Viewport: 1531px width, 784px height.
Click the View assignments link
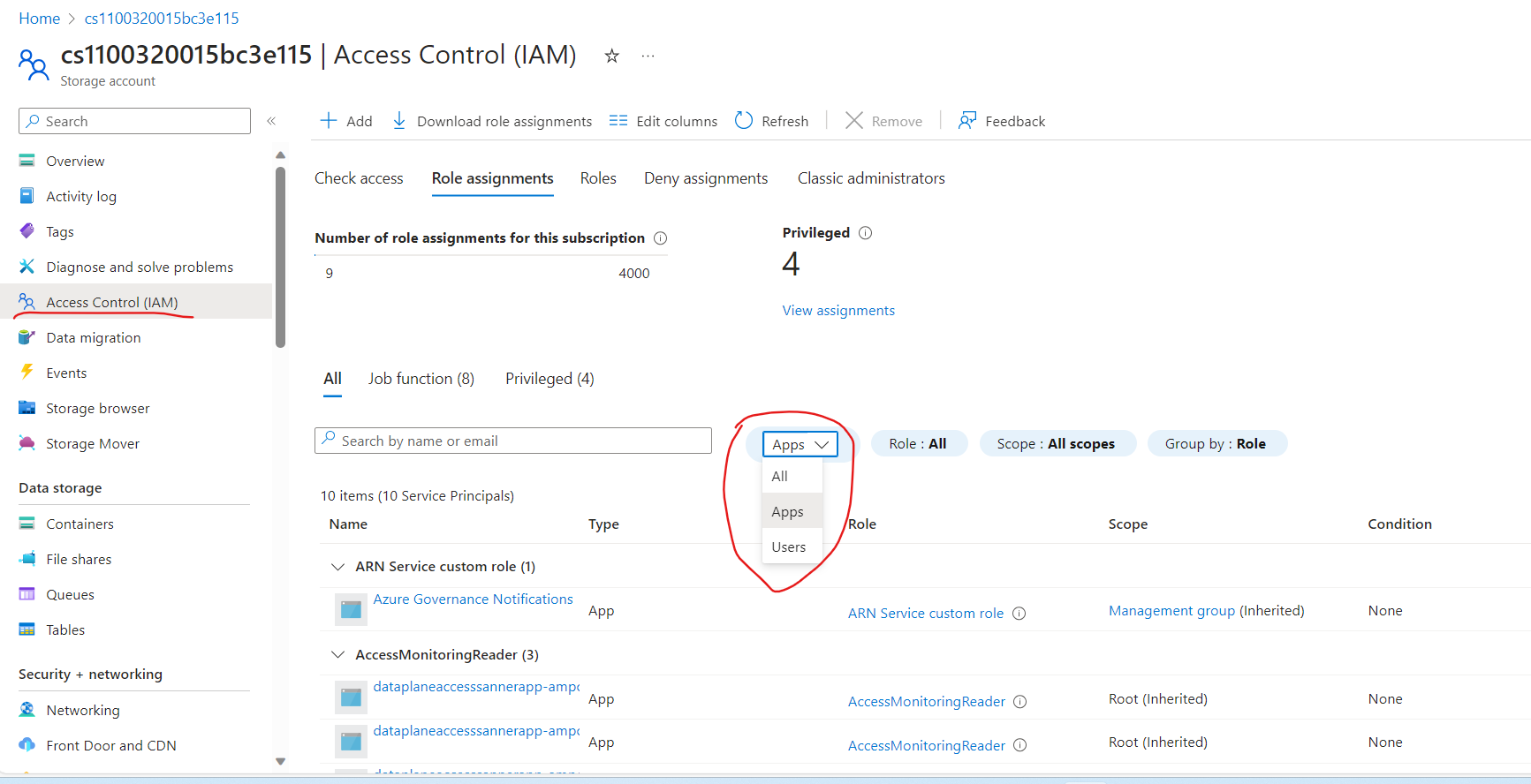[838, 311]
